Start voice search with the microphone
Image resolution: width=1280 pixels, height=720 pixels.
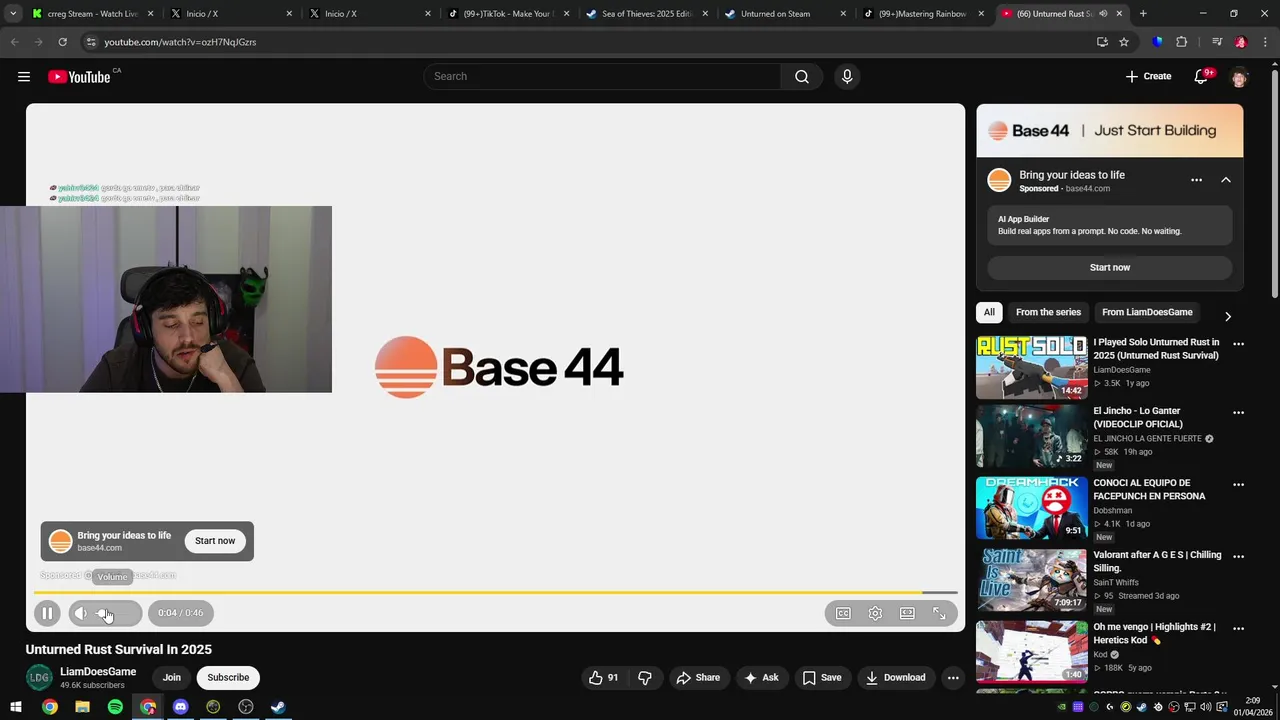pyautogui.click(x=847, y=77)
